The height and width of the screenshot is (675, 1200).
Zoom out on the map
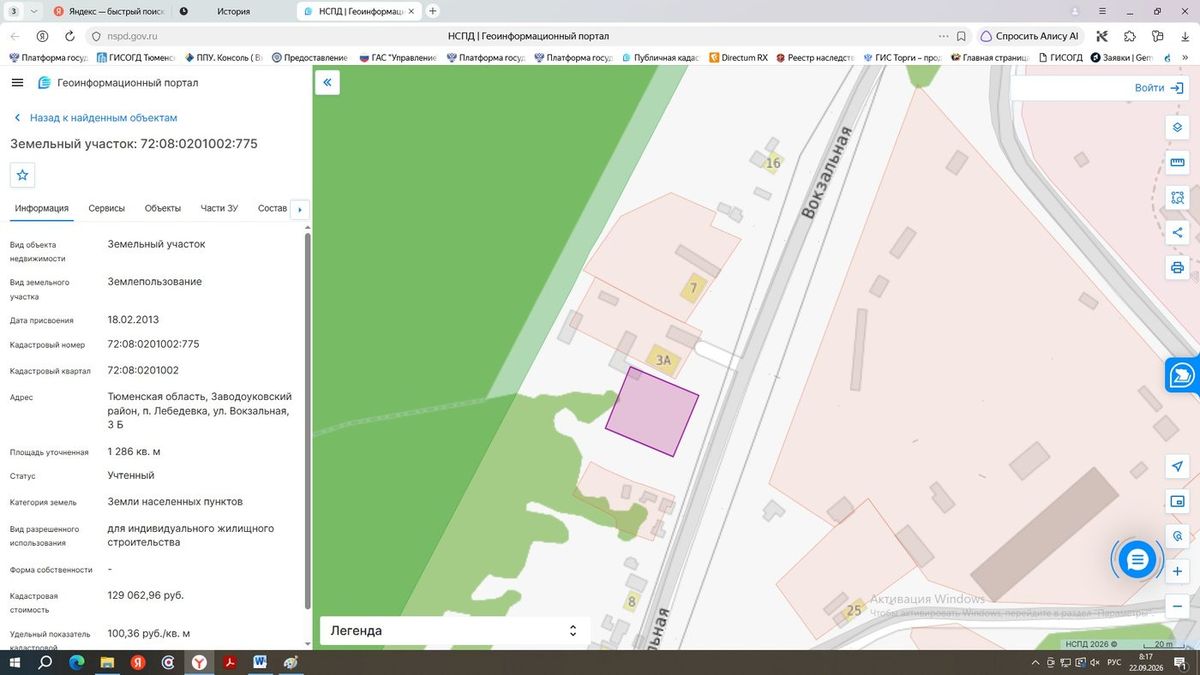coord(1177,606)
